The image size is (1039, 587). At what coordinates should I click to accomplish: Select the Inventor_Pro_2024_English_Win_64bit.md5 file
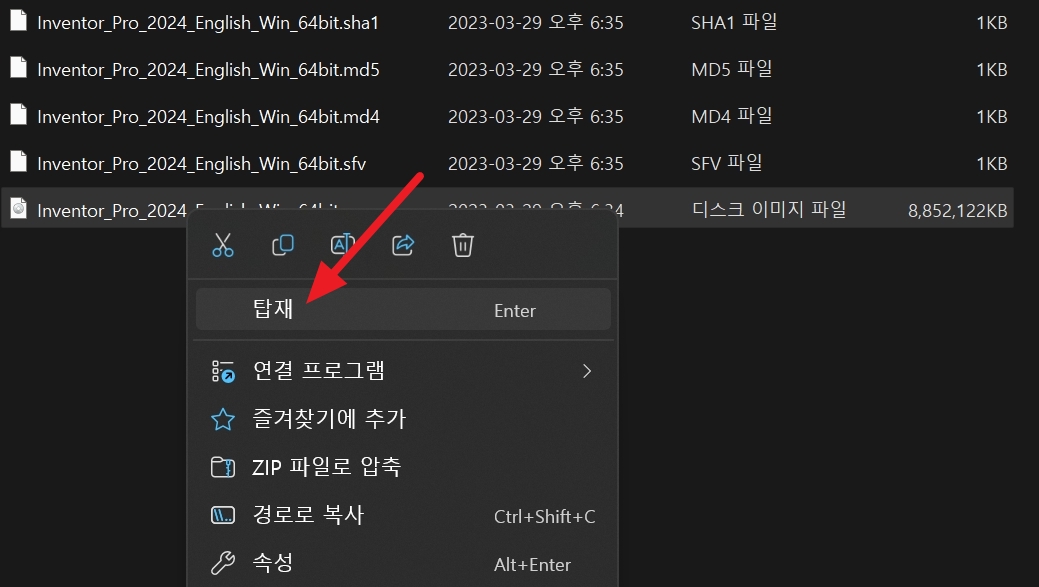point(208,70)
